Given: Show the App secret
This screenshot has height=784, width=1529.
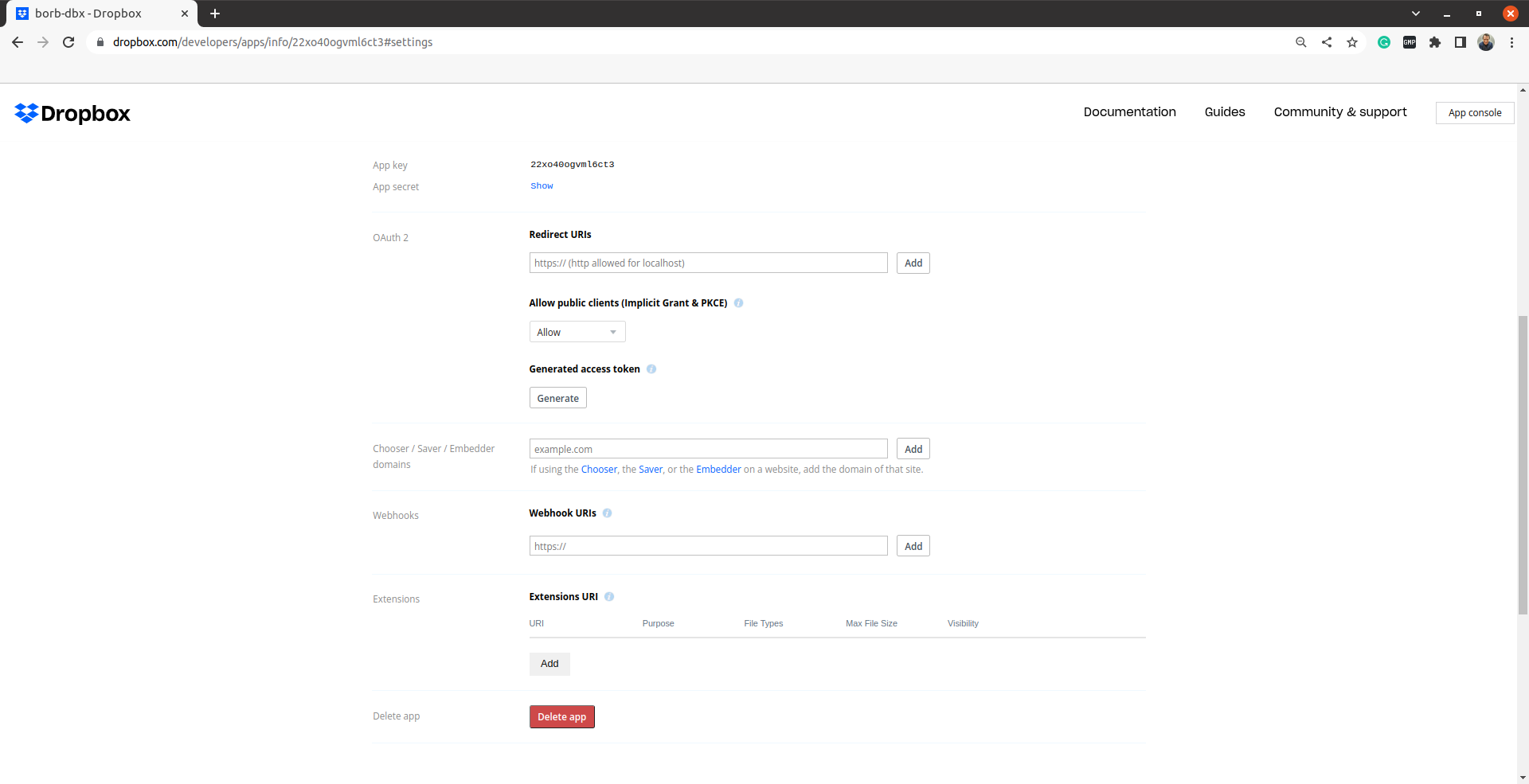Looking at the screenshot, I should tap(542, 186).
